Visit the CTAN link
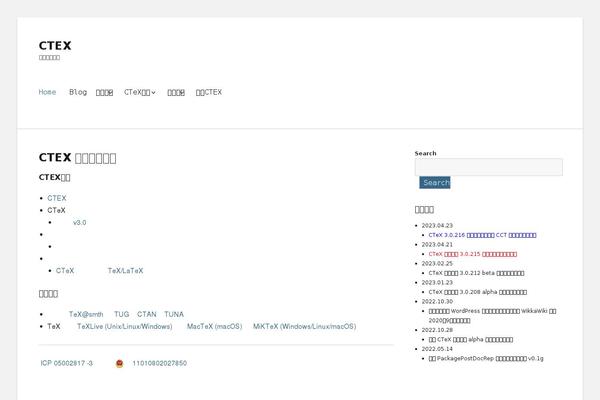This screenshot has width=600, height=400. [x=147, y=314]
